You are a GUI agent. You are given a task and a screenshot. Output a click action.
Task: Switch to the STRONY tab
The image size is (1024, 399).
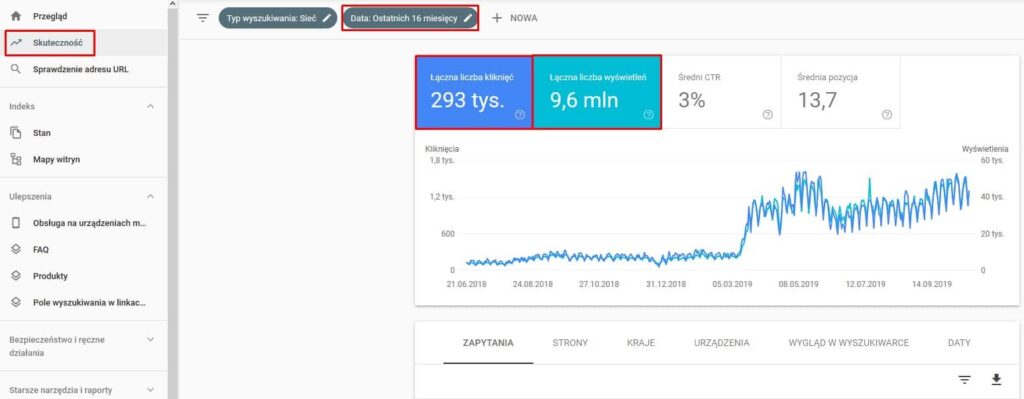pos(570,343)
